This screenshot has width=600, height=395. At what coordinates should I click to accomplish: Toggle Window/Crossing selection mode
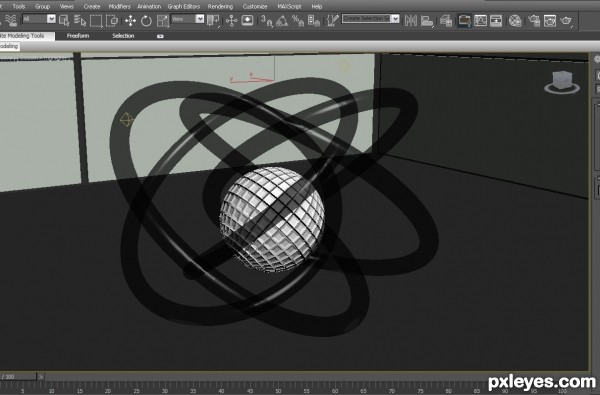[x=112, y=20]
